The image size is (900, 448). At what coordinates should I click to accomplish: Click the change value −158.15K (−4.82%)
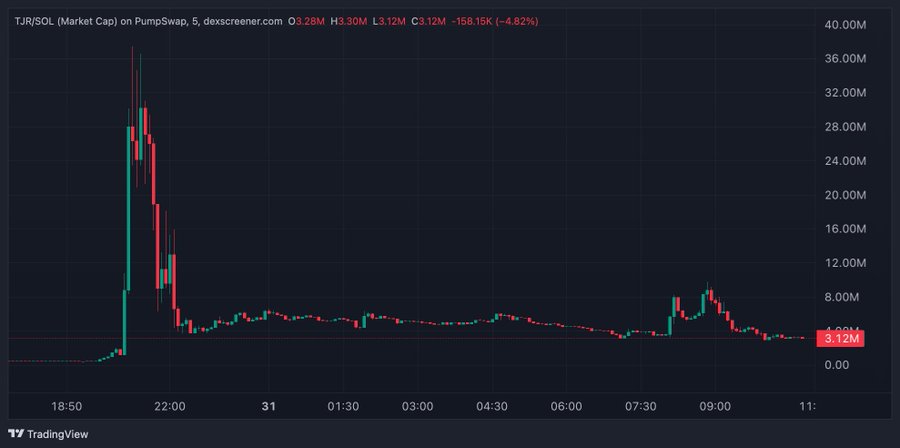coord(495,21)
